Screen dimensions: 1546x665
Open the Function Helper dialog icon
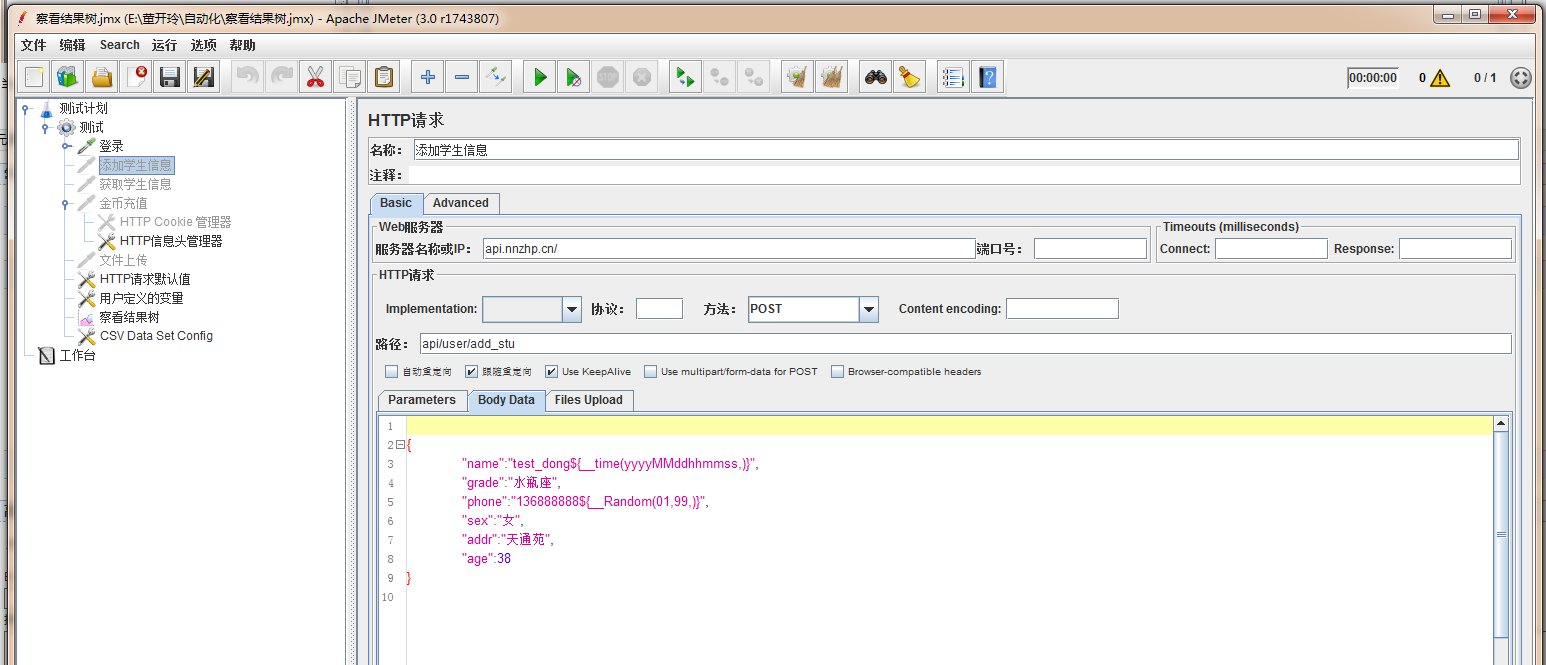(953, 77)
